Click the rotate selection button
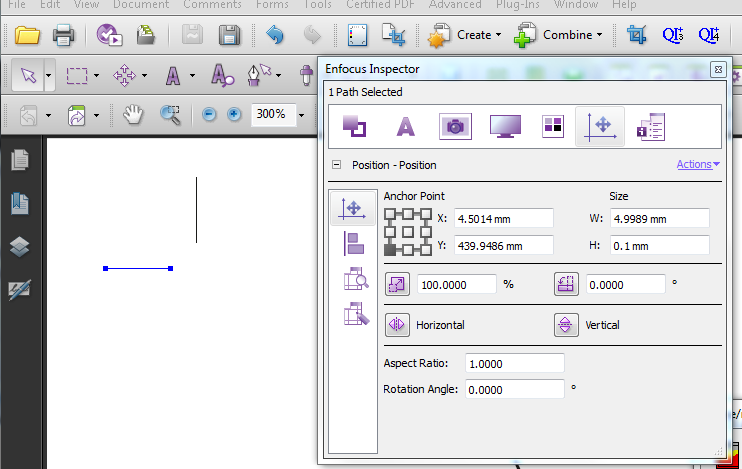Screen dimensions: 742x469 click(x=566, y=284)
